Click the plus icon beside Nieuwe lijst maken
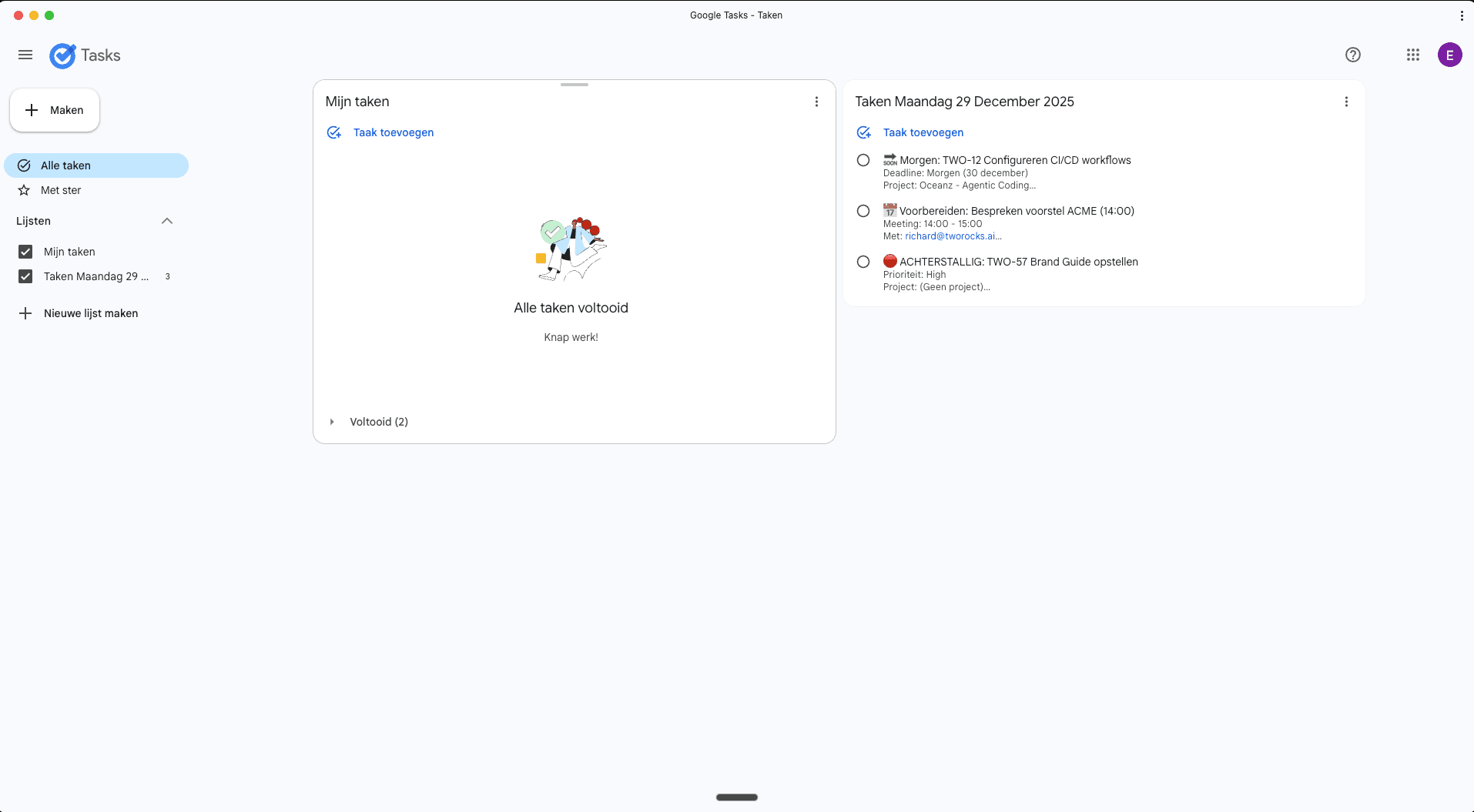The width and height of the screenshot is (1474, 812). click(x=26, y=312)
